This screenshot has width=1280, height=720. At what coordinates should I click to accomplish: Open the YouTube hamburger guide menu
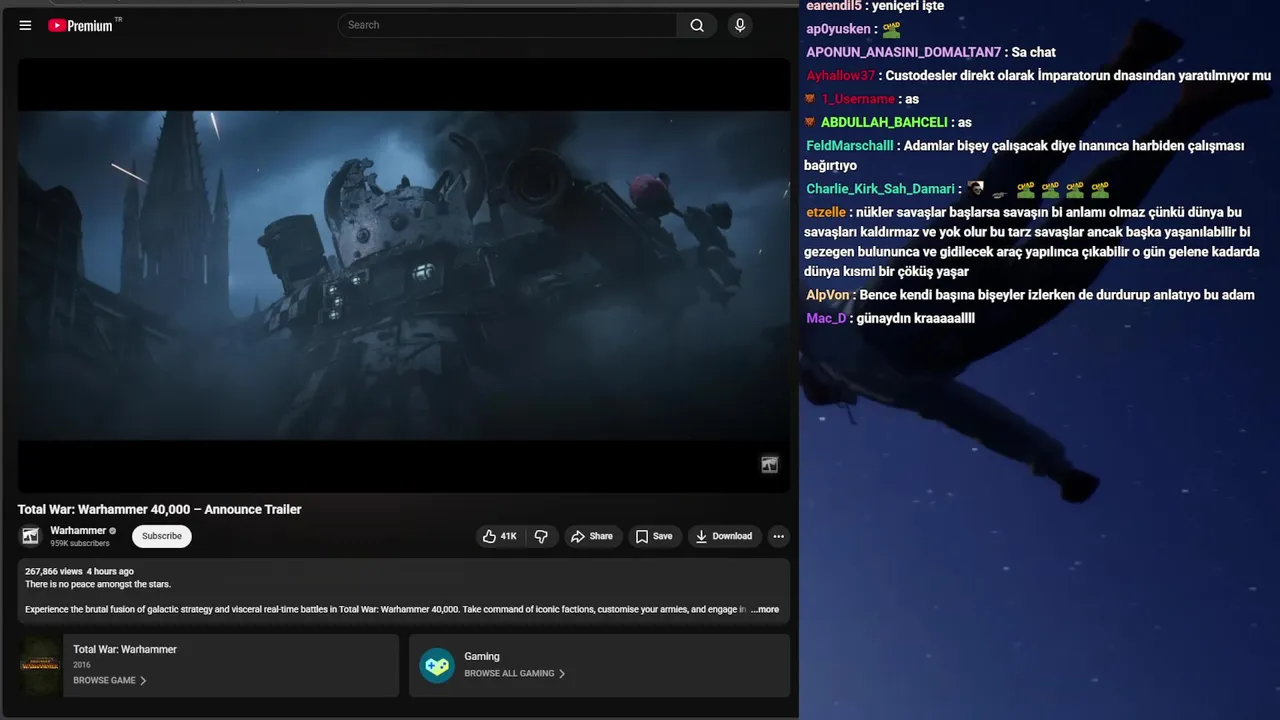pyautogui.click(x=25, y=25)
